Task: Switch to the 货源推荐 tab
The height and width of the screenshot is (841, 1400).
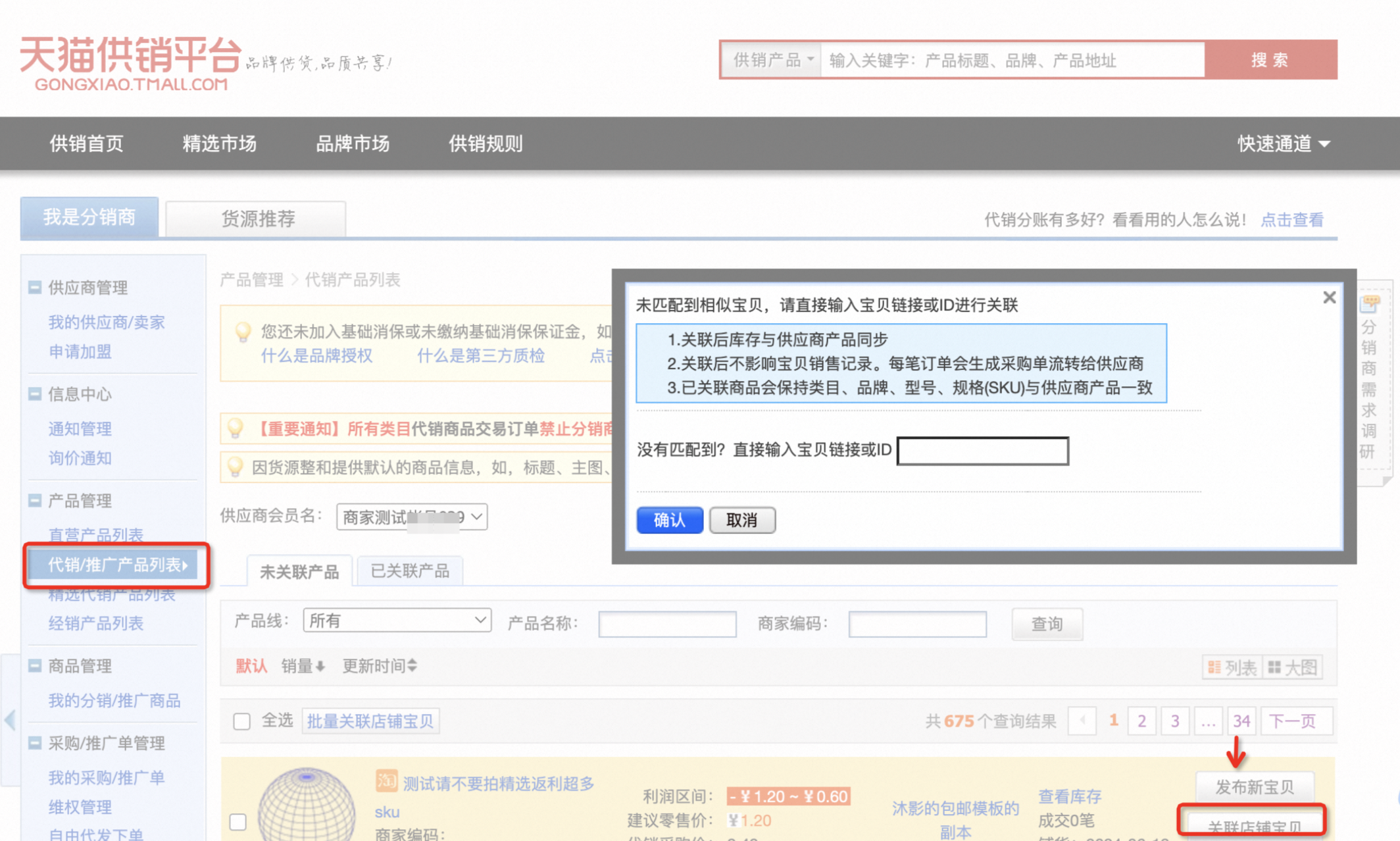Action: pos(257,218)
